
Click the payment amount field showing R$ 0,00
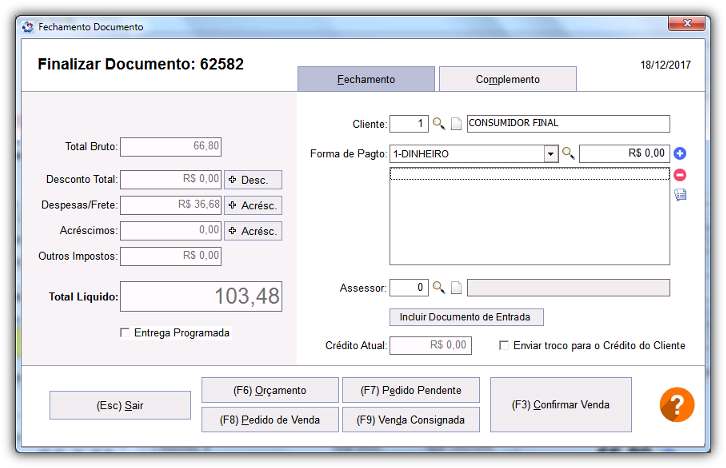[624, 153]
